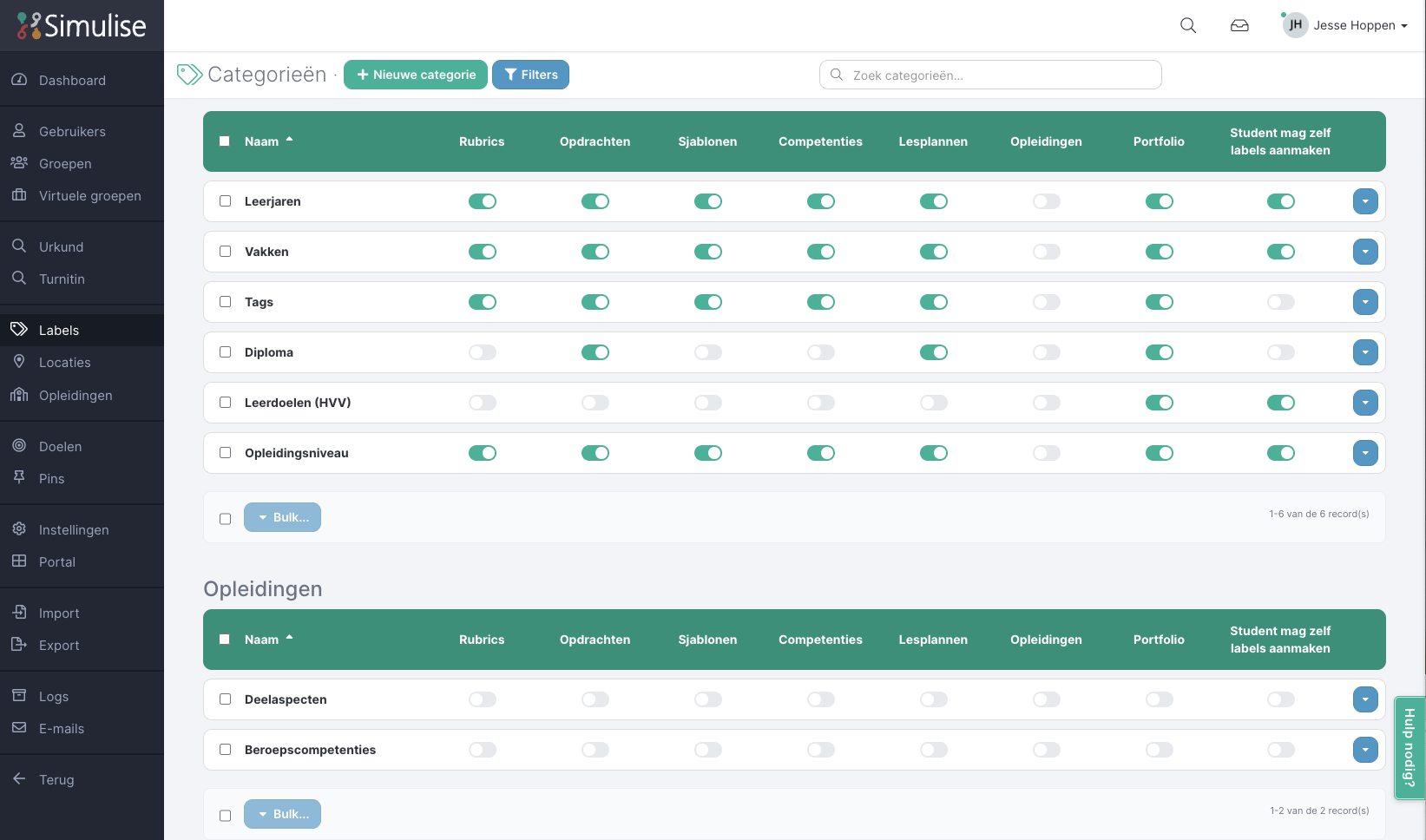Check the Deelaspecten row checkbox

pos(226,699)
